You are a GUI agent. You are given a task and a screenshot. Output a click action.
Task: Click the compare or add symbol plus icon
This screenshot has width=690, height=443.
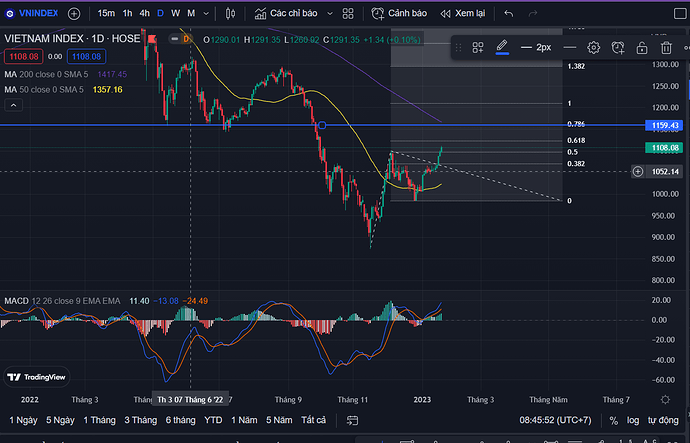(x=74, y=14)
